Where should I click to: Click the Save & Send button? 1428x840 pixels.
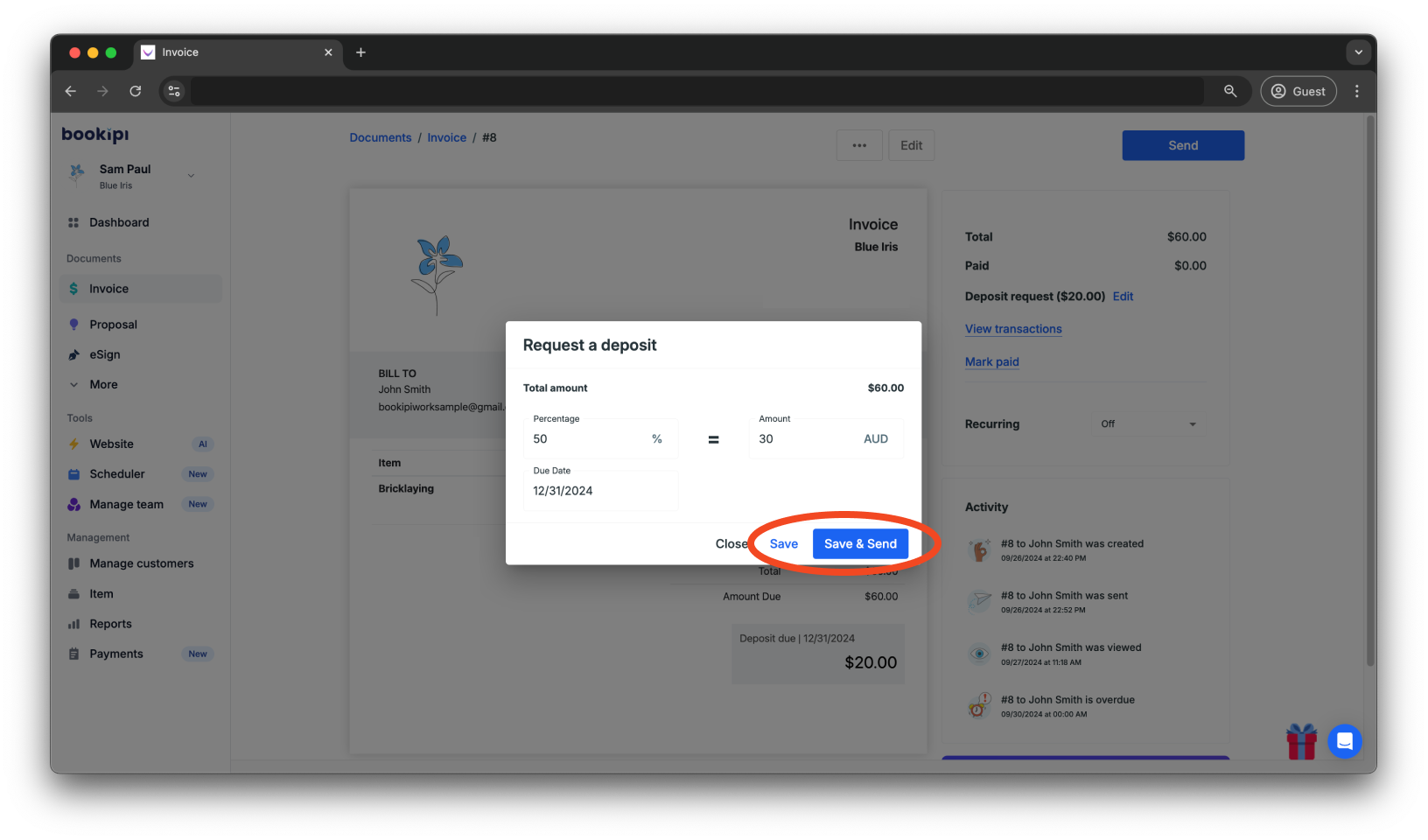pos(860,543)
